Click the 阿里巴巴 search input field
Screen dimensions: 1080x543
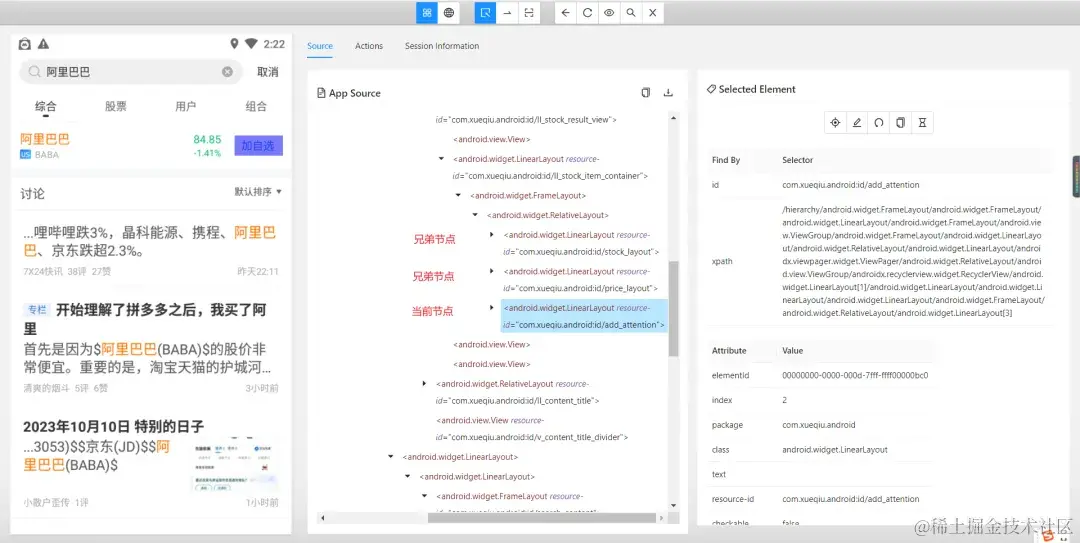point(131,72)
